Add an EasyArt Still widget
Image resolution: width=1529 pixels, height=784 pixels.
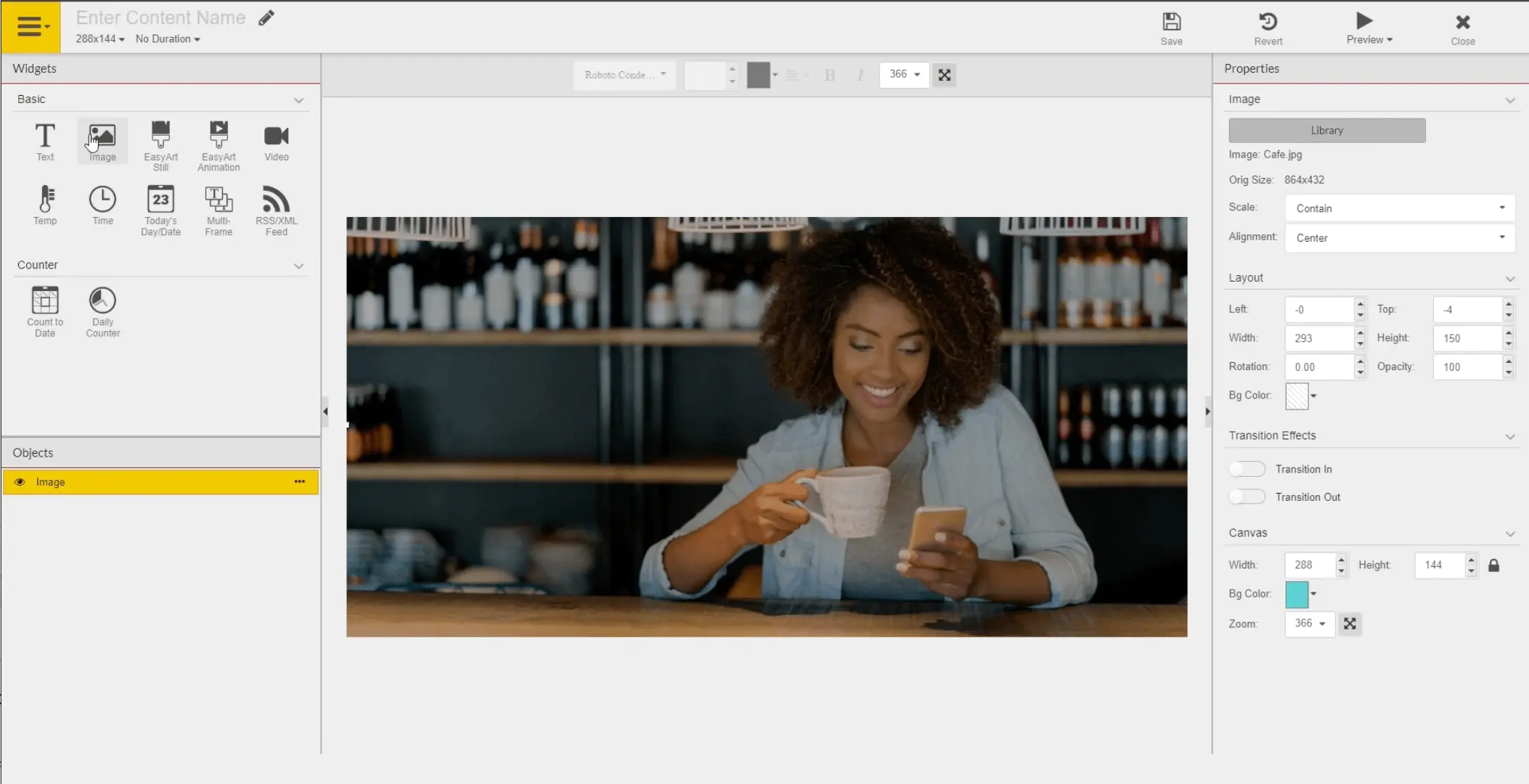coord(160,145)
